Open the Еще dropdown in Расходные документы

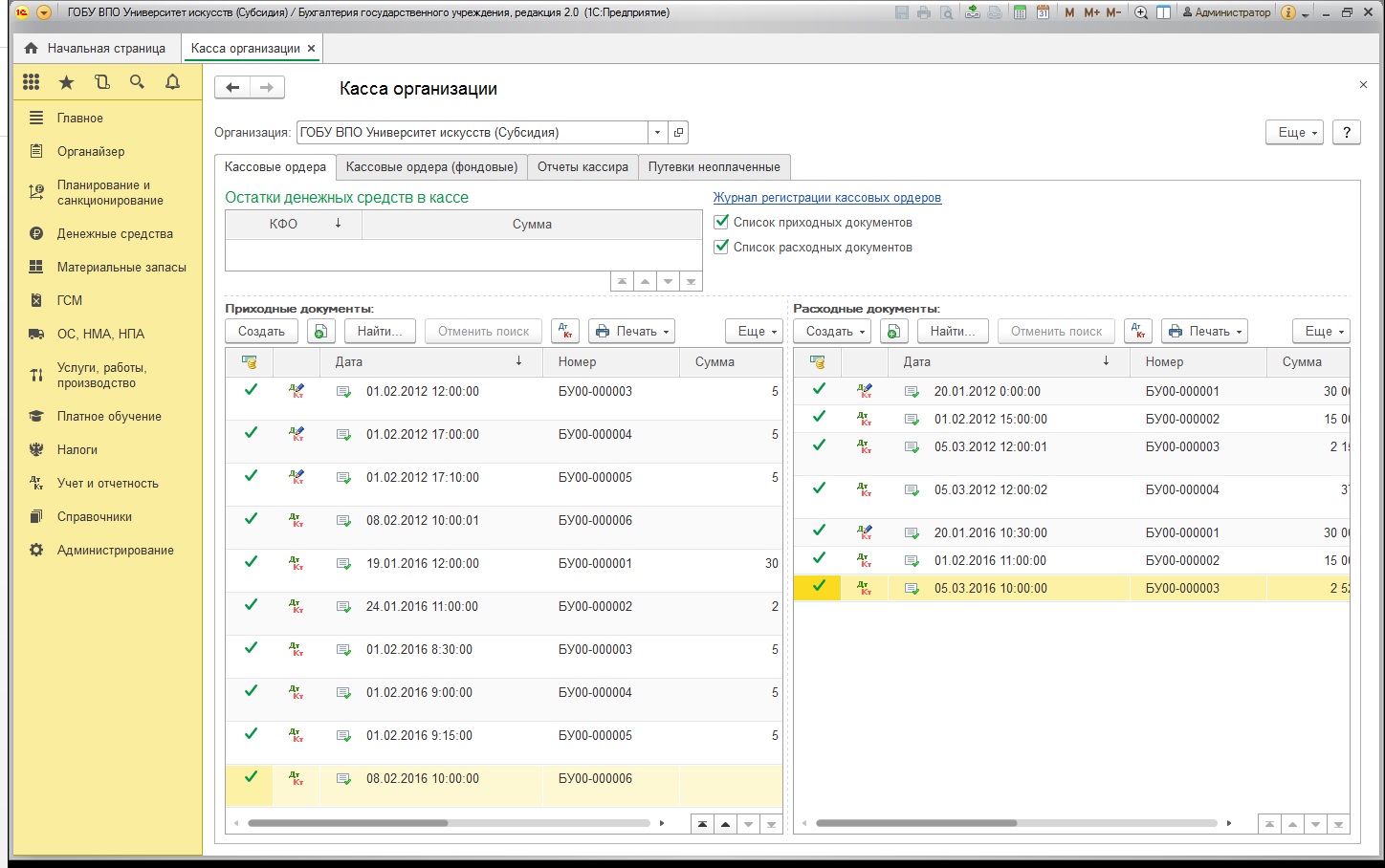click(1321, 332)
